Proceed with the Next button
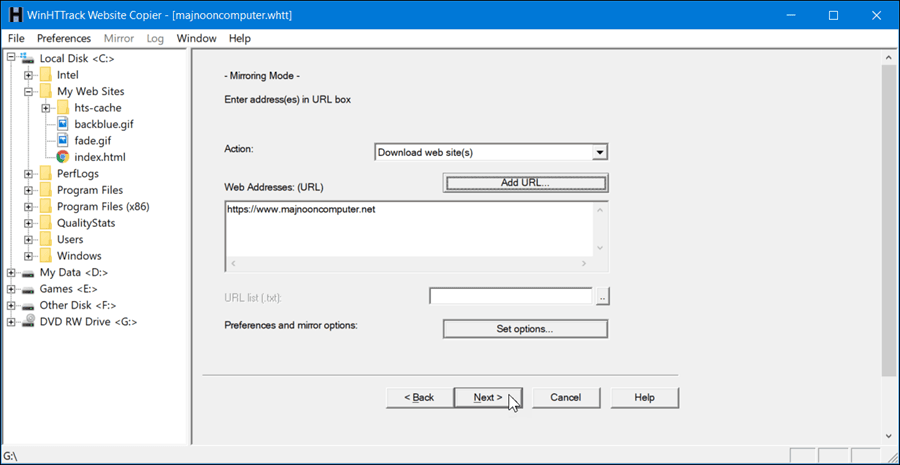Viewport: 900px width, 465px height. pyautogui.click(x=488, y=397)
